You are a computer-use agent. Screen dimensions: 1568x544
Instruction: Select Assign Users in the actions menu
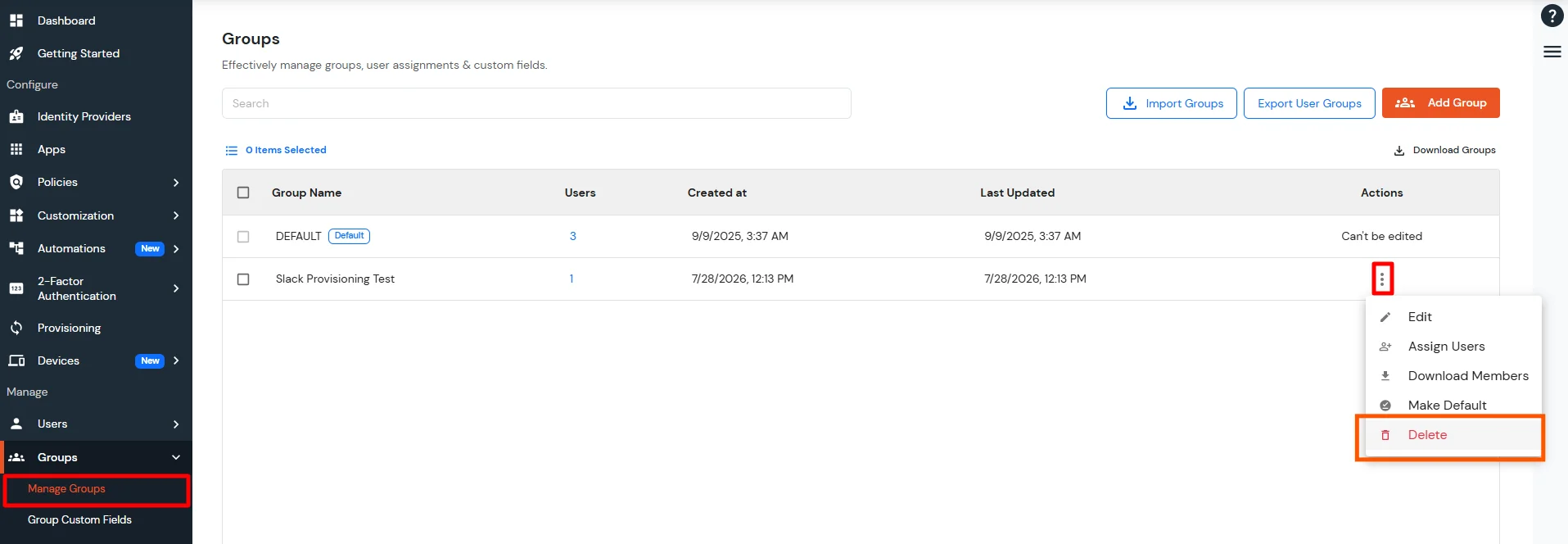(1453, 347)
